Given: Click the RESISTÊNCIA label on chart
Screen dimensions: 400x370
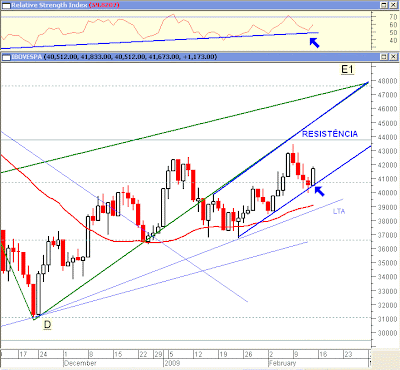Looking at the screenshot, I should point(330,134).
